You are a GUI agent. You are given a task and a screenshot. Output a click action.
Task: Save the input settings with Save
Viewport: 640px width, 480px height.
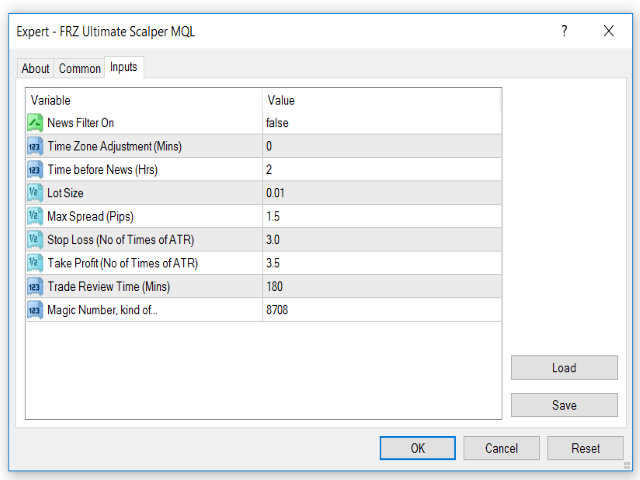click(x=564, y=405)
